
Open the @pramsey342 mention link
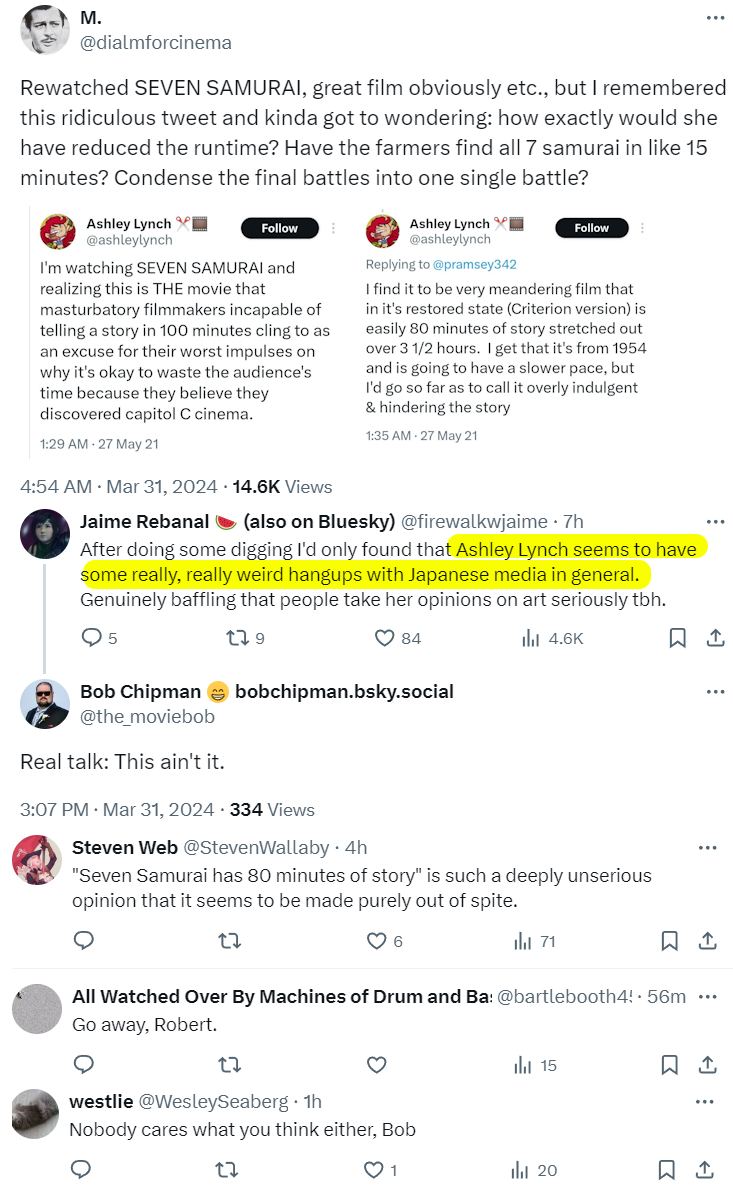coord(474,264)
